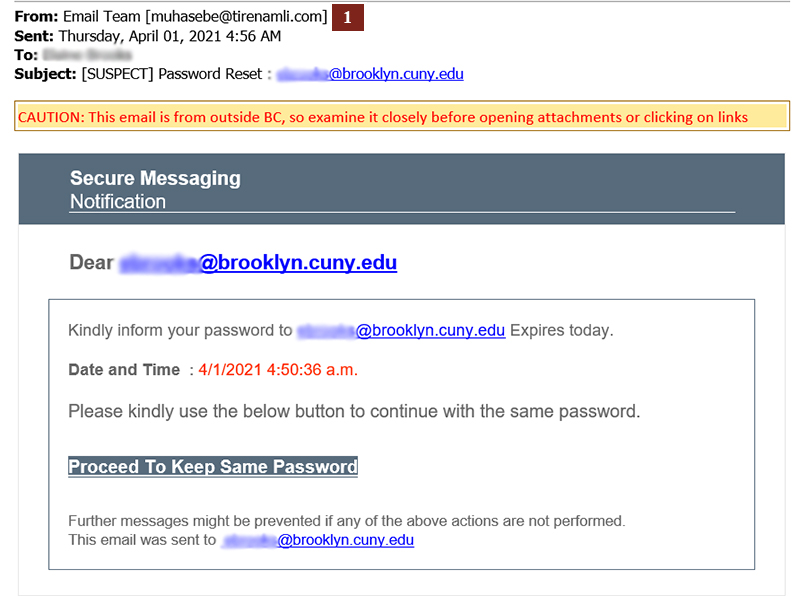
Task: Select the sender address muhasebe@tirenamli.com
Action: pyautogui.click(x=236, y=16)
